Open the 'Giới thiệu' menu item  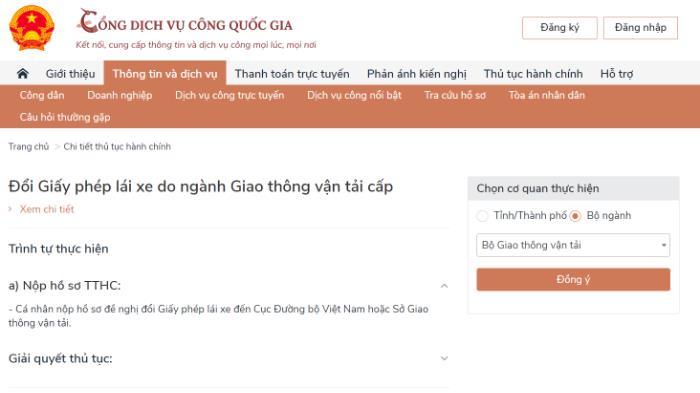(x=71, y=74)
